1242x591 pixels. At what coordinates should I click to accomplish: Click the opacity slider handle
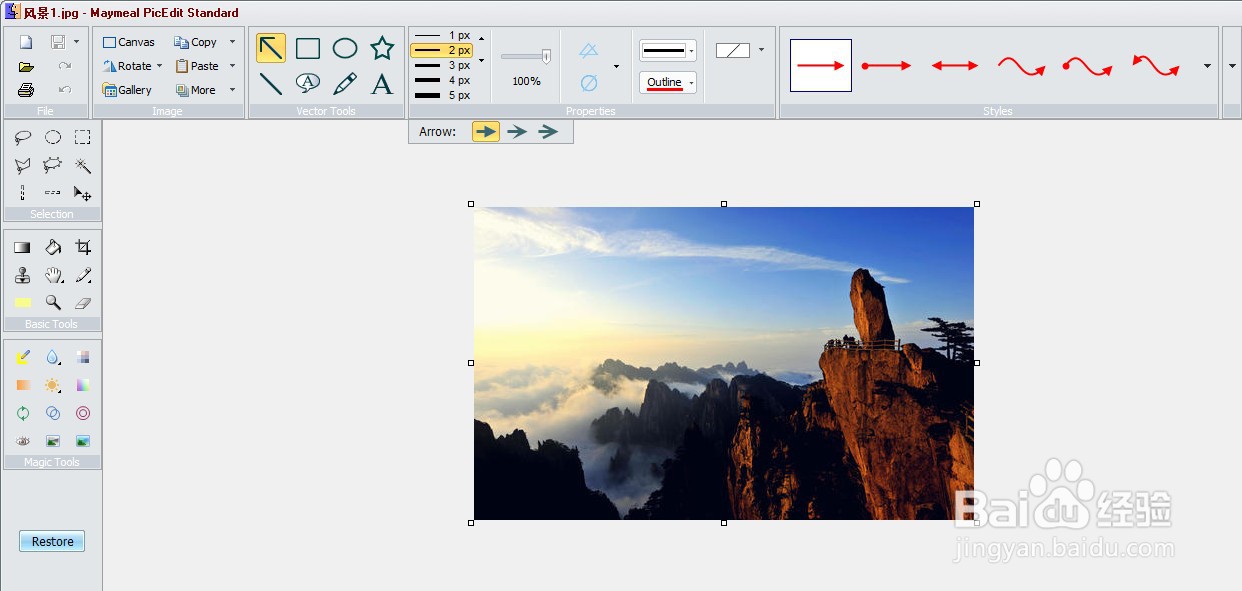point(546,57)
